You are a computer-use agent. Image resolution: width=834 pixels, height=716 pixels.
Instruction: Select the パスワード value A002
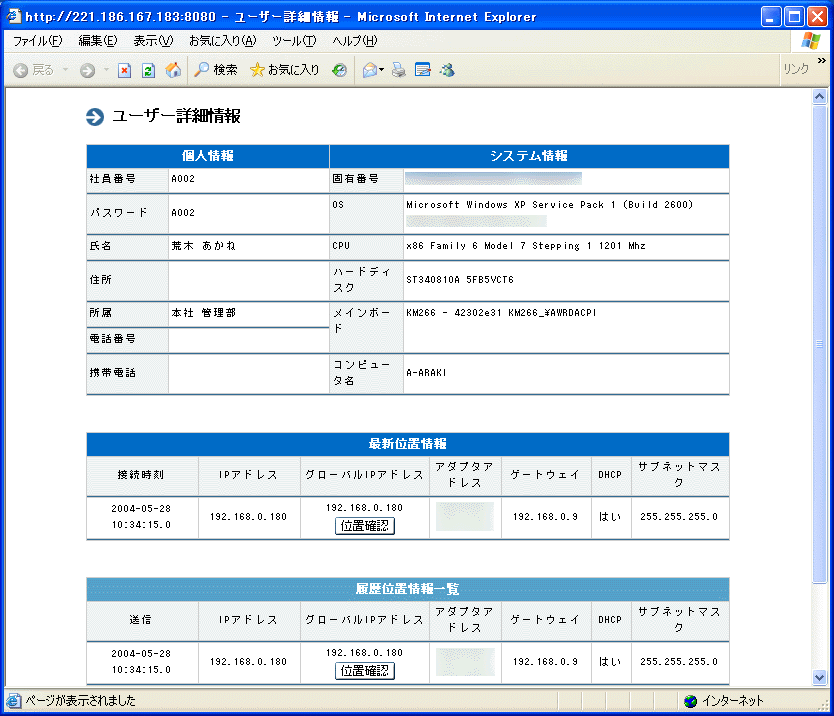tap(183, 213)
